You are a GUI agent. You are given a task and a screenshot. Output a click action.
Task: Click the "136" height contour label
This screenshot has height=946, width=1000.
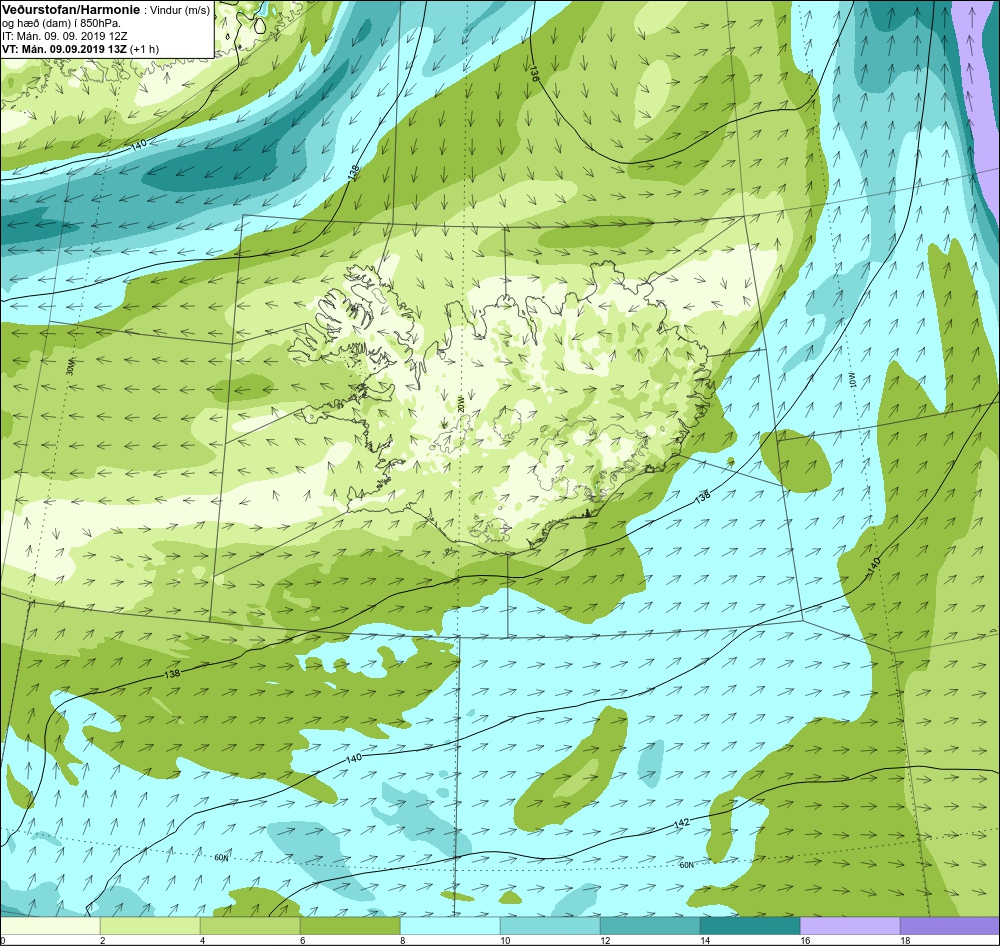(534, 73)
